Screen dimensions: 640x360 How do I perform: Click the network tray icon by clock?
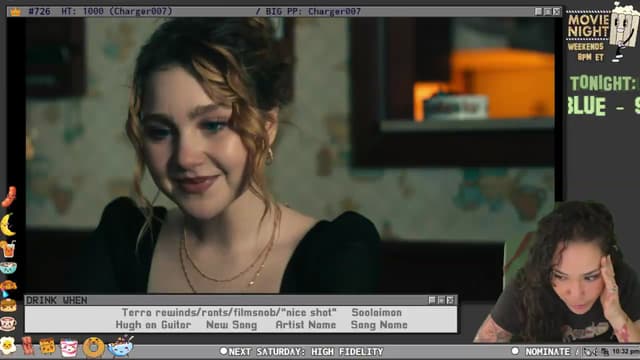tap(604, 352)
